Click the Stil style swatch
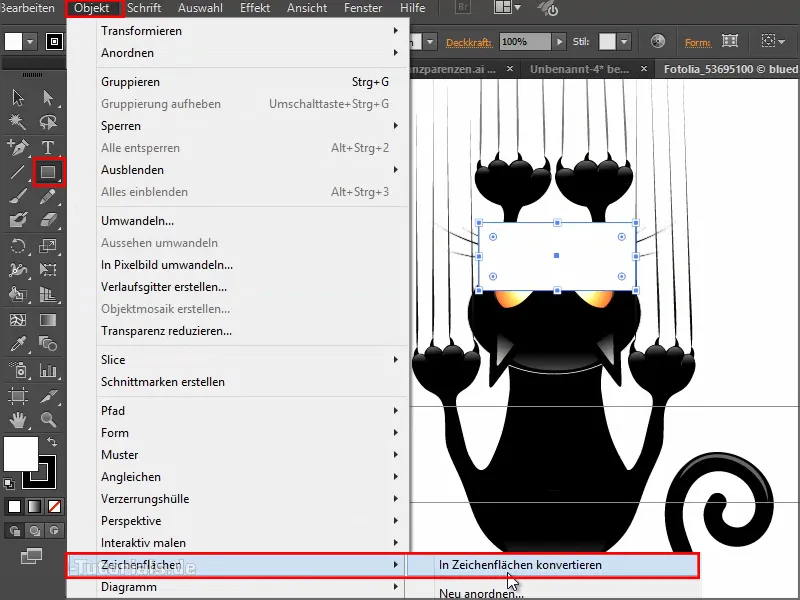This screenshot has height=600, width=800. 607,41
